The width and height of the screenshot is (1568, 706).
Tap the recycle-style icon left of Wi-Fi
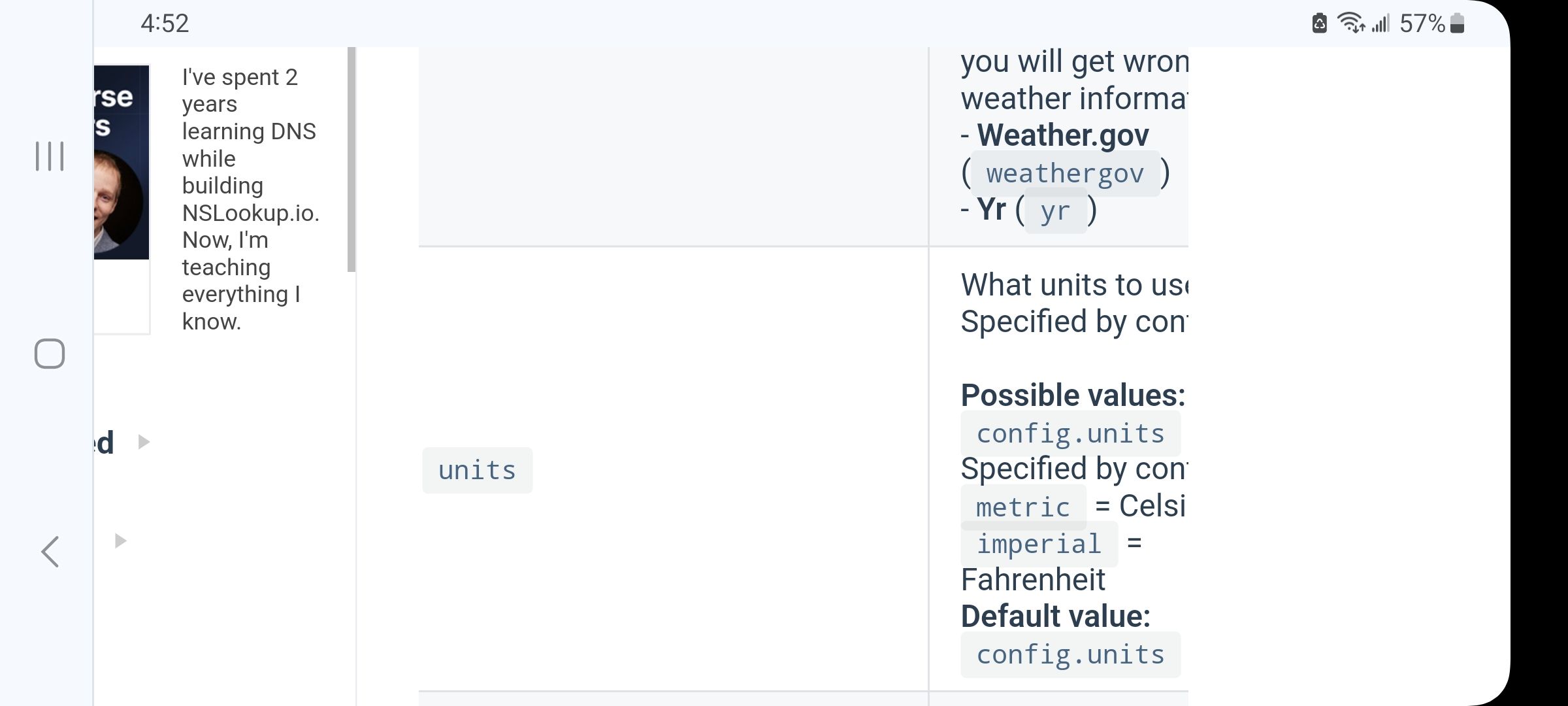1319,24
